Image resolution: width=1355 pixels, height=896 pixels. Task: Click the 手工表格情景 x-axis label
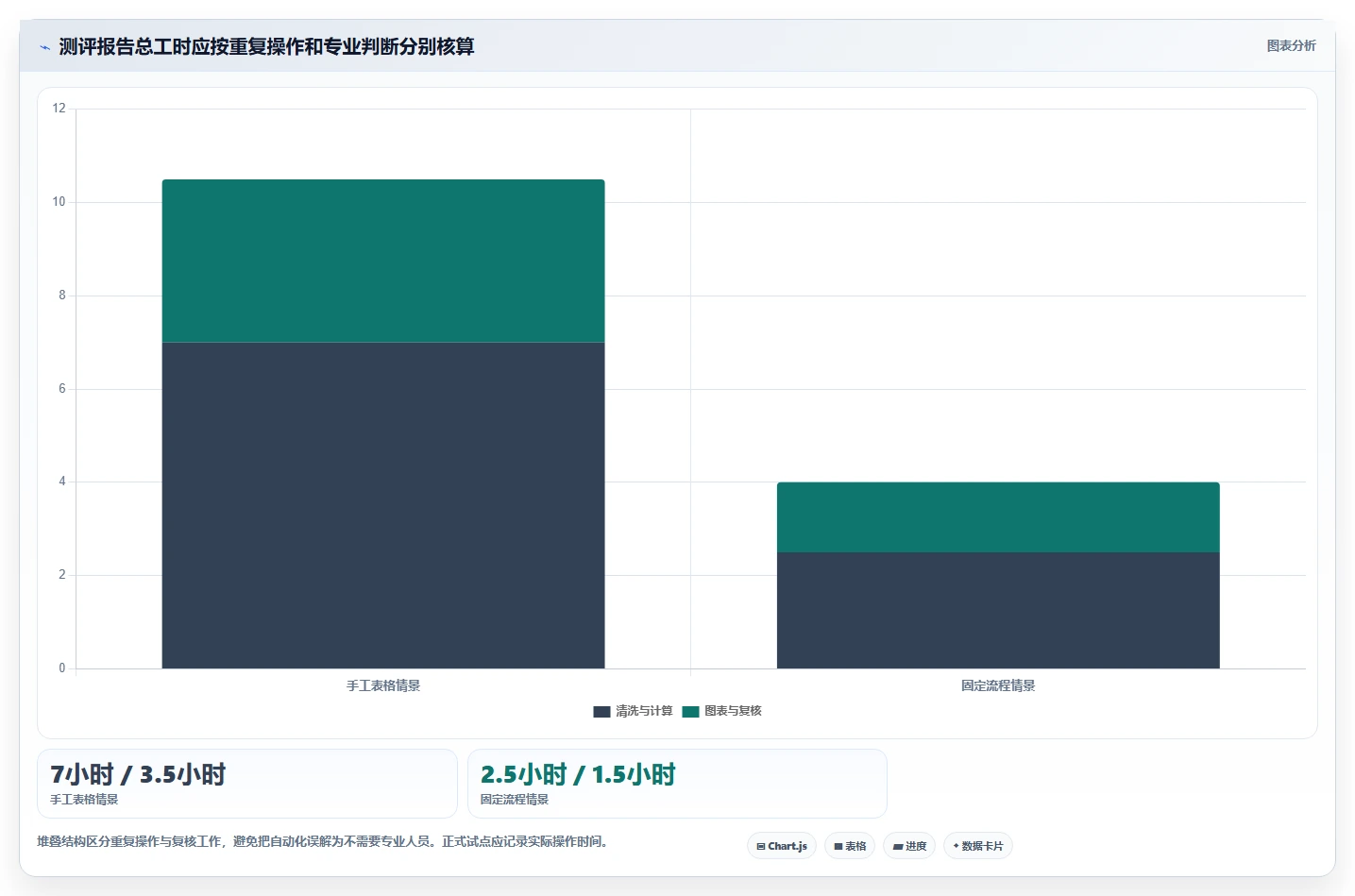[383, 685]
